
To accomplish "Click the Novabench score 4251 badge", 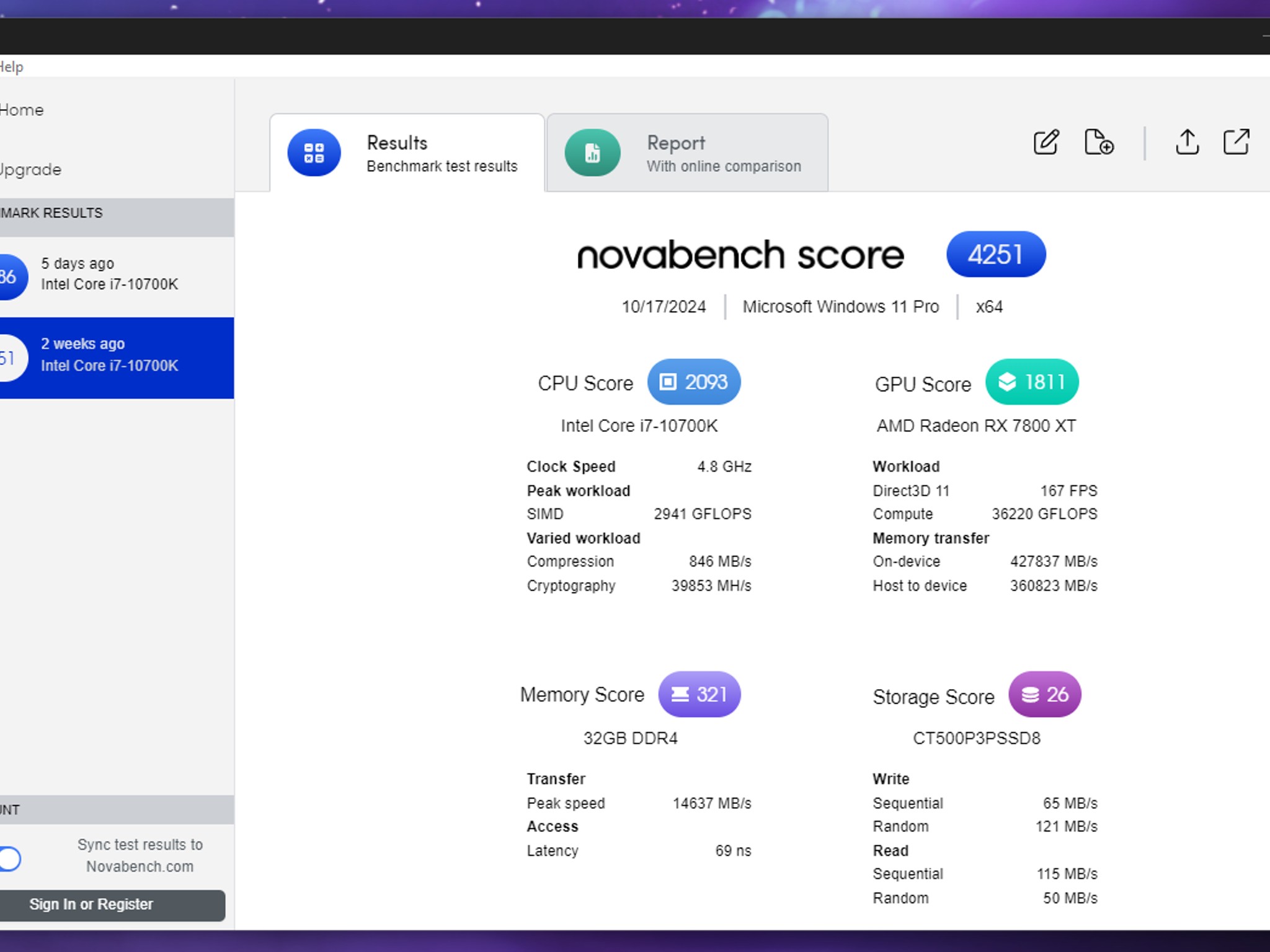I will click(x=996, y=254).
